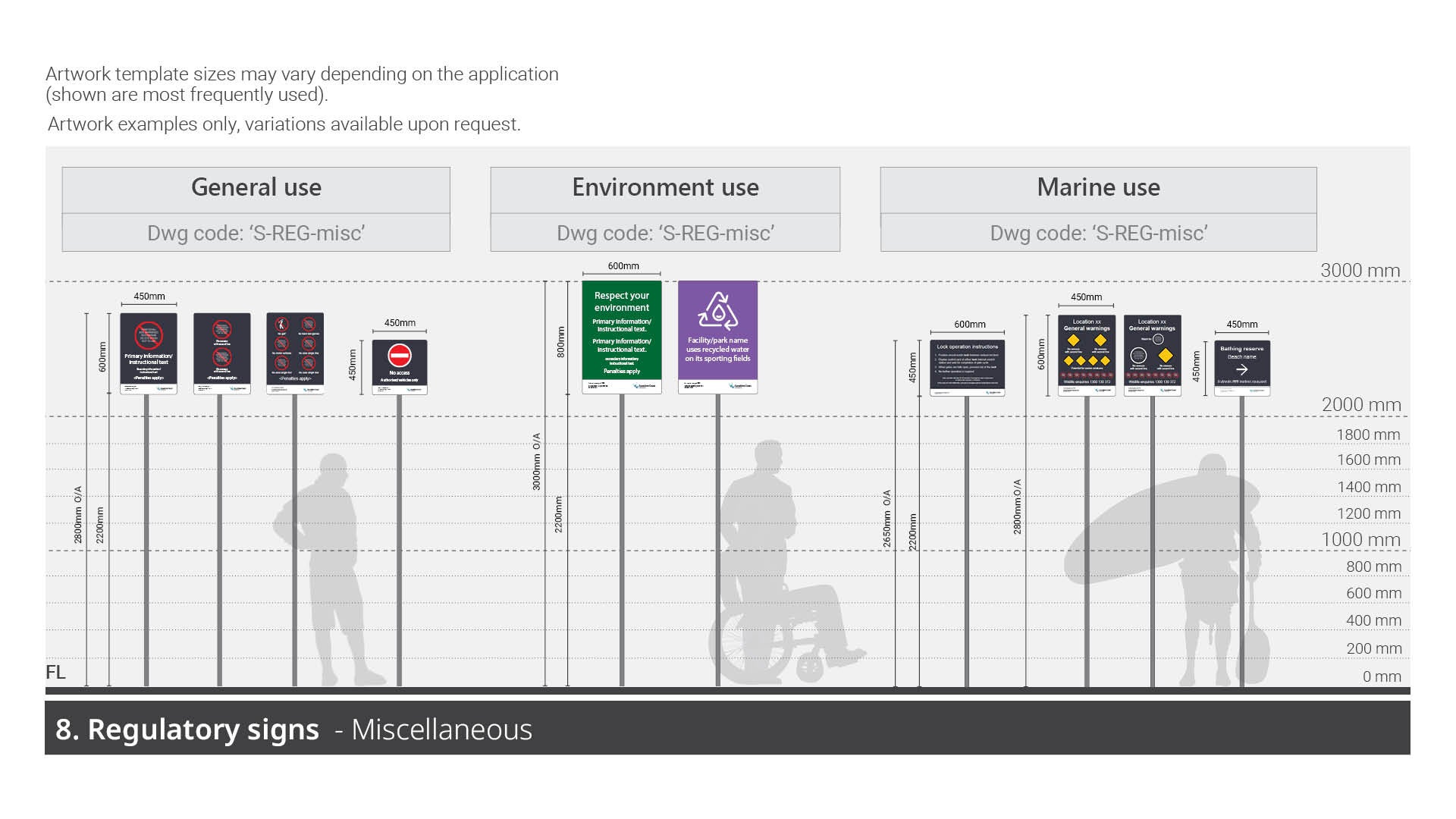Viewport: 1456px width, 819px height.
Task: Click the red No access circle icon
Action: coord(400,356)
